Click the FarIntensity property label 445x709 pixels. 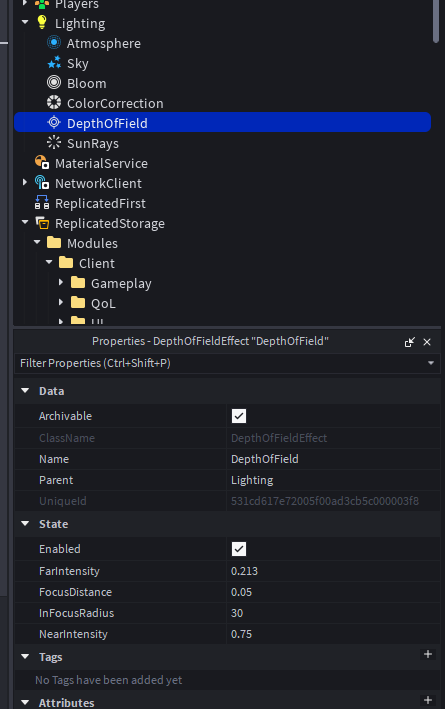click(x=69, y=571)
